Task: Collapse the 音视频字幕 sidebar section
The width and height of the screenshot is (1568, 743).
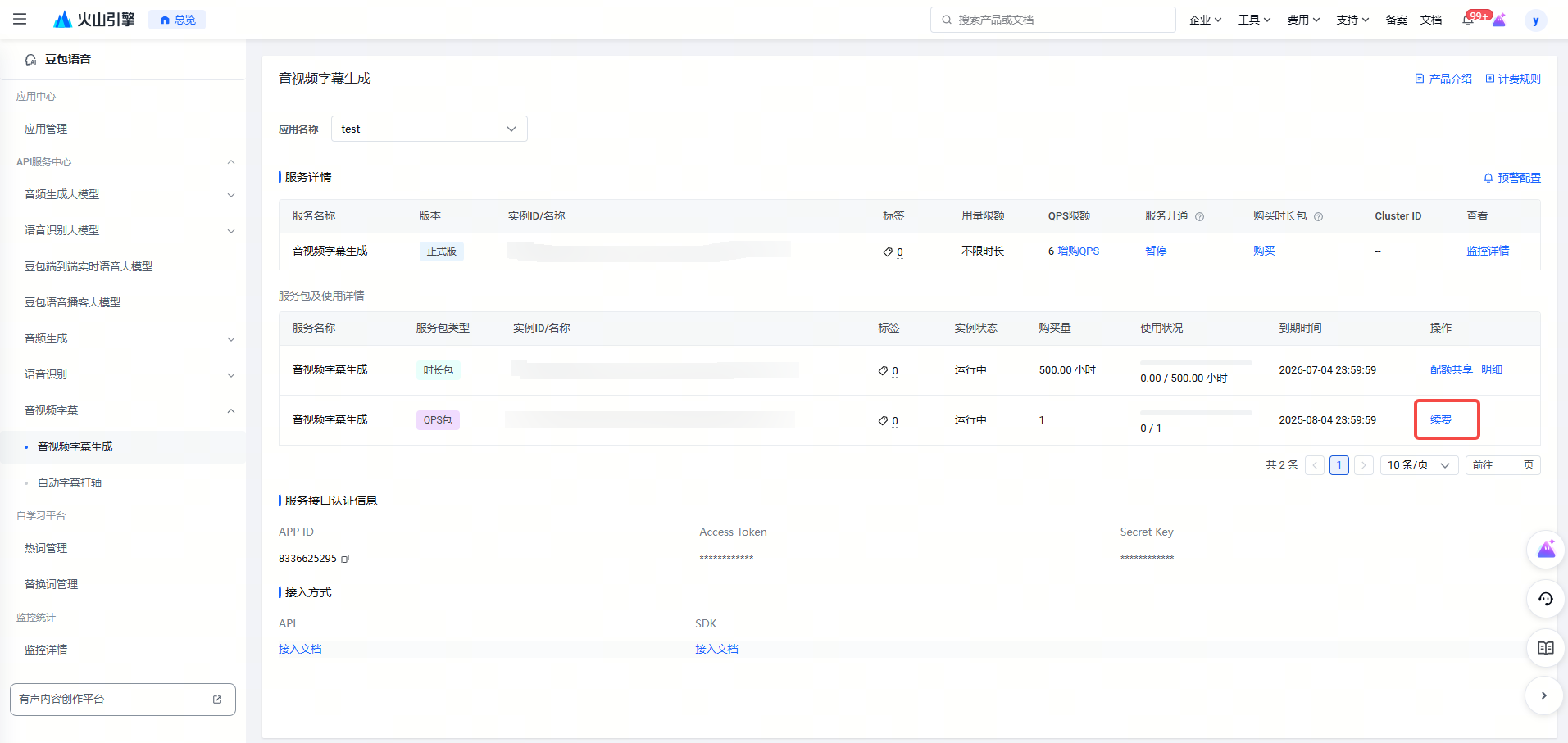Action: point(231,410)
